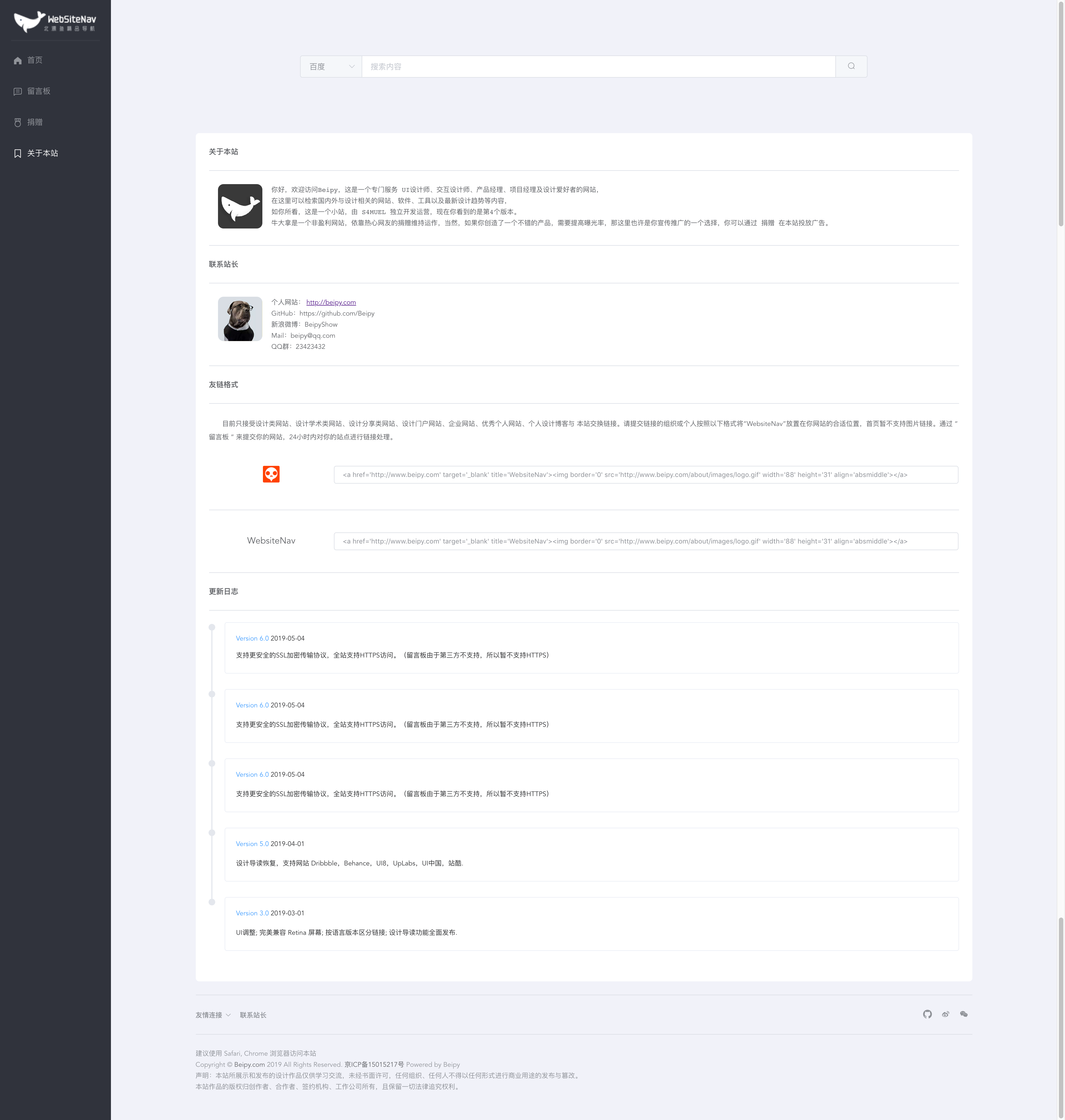Open first Version 6.0 changelog link

click(252, 638)
